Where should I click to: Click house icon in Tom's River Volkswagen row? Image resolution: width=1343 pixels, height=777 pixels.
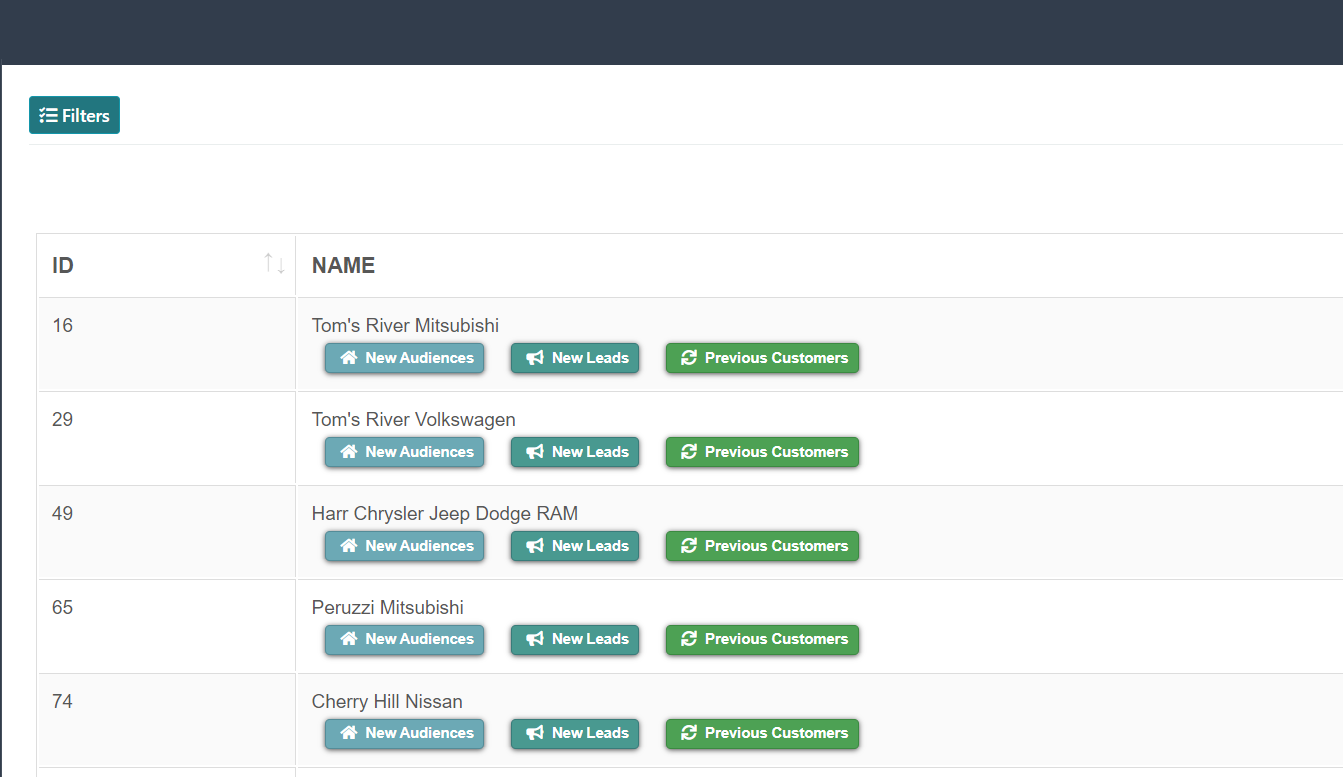[x=349, y=452]
